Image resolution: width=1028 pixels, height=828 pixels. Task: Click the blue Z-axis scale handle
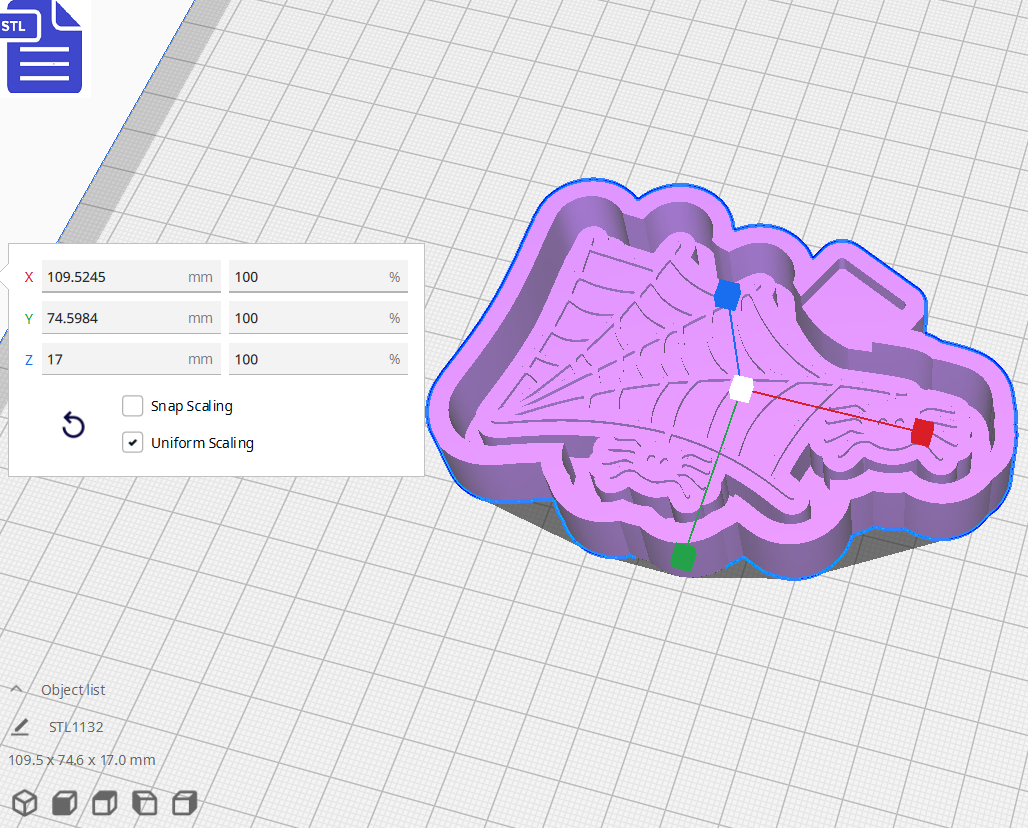(727, 294)
